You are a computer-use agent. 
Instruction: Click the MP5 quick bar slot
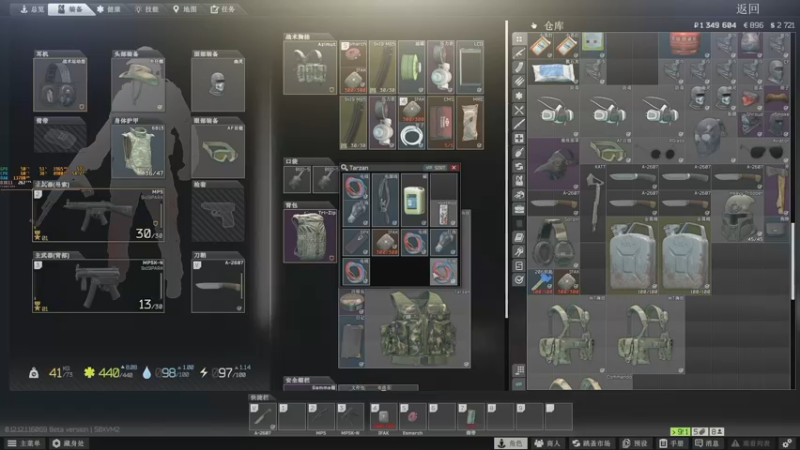click(321, 416)
